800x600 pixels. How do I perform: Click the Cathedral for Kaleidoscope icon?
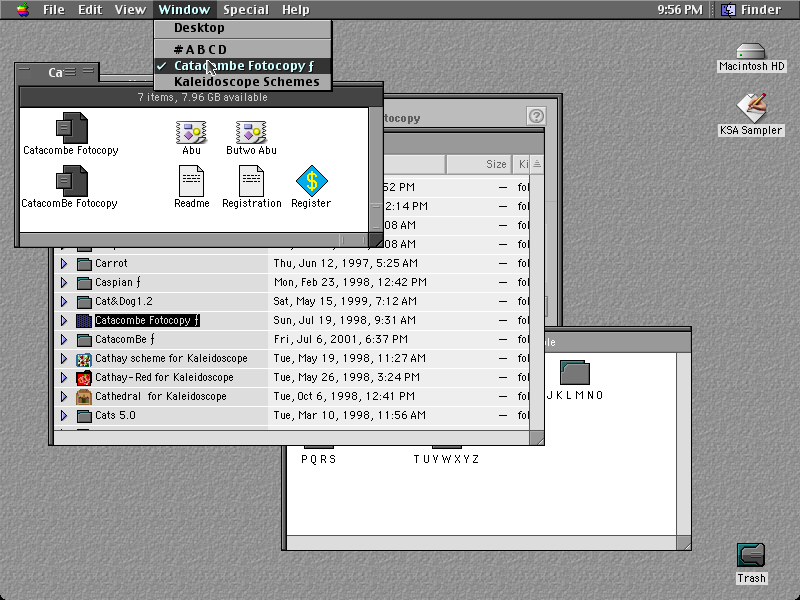(84, 396)
